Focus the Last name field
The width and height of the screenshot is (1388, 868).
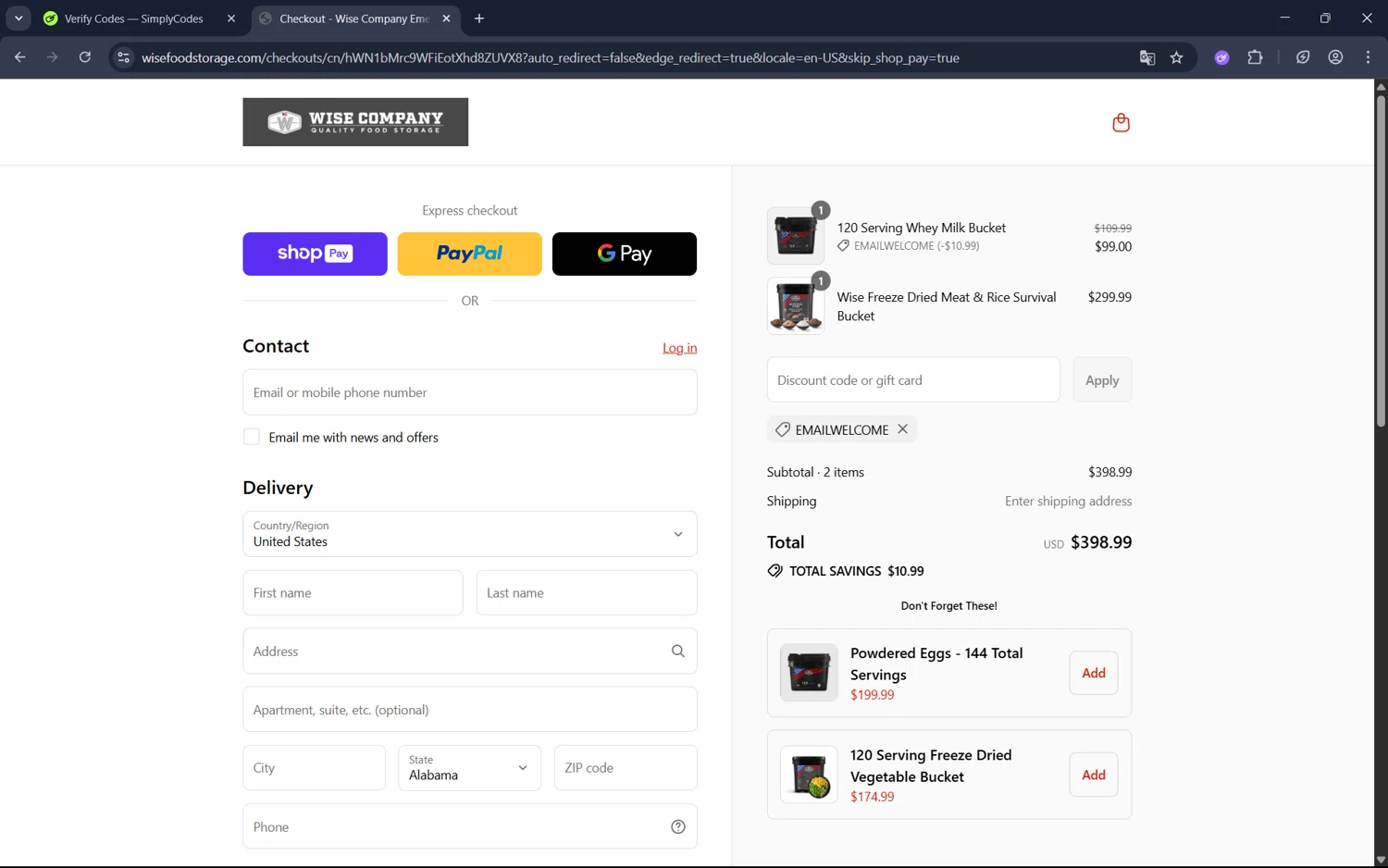click(x=587, y=593)
